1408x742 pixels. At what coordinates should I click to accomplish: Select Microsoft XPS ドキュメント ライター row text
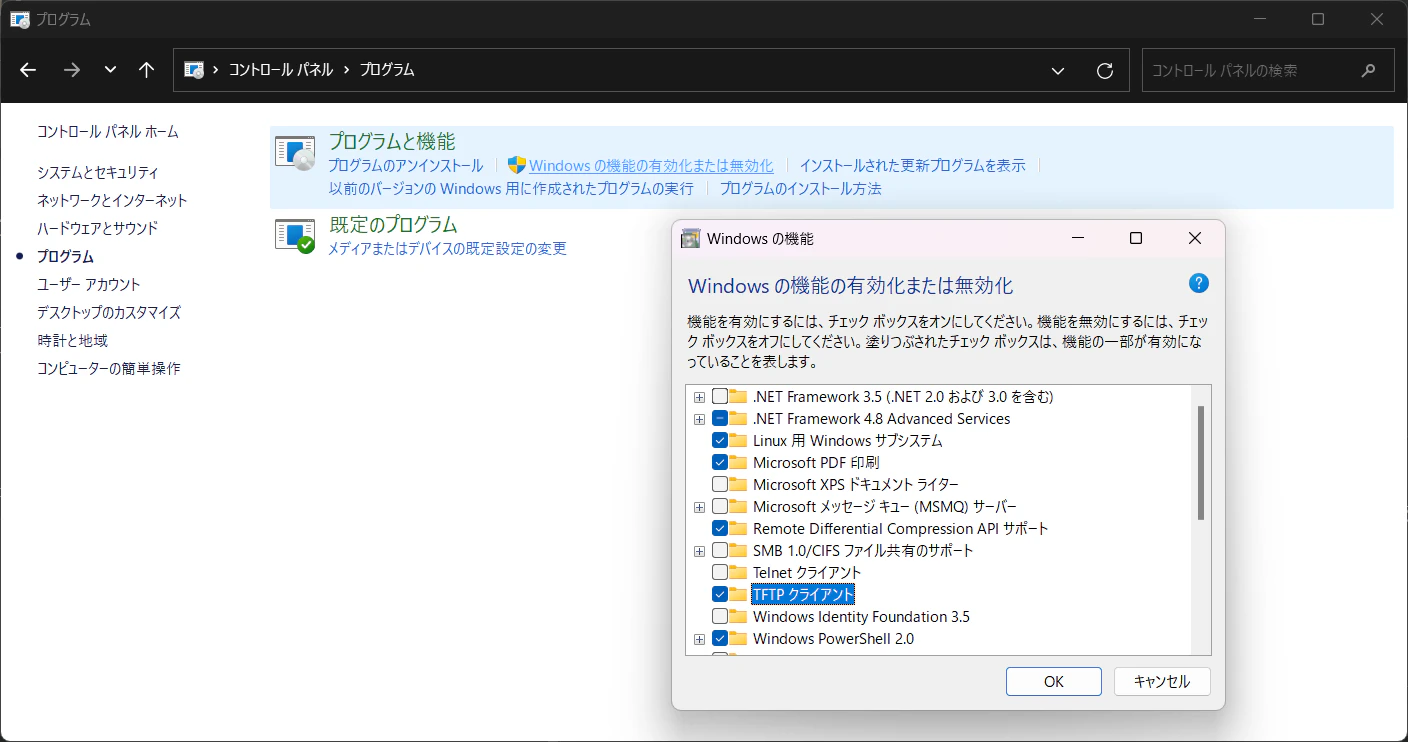point(856,485)
